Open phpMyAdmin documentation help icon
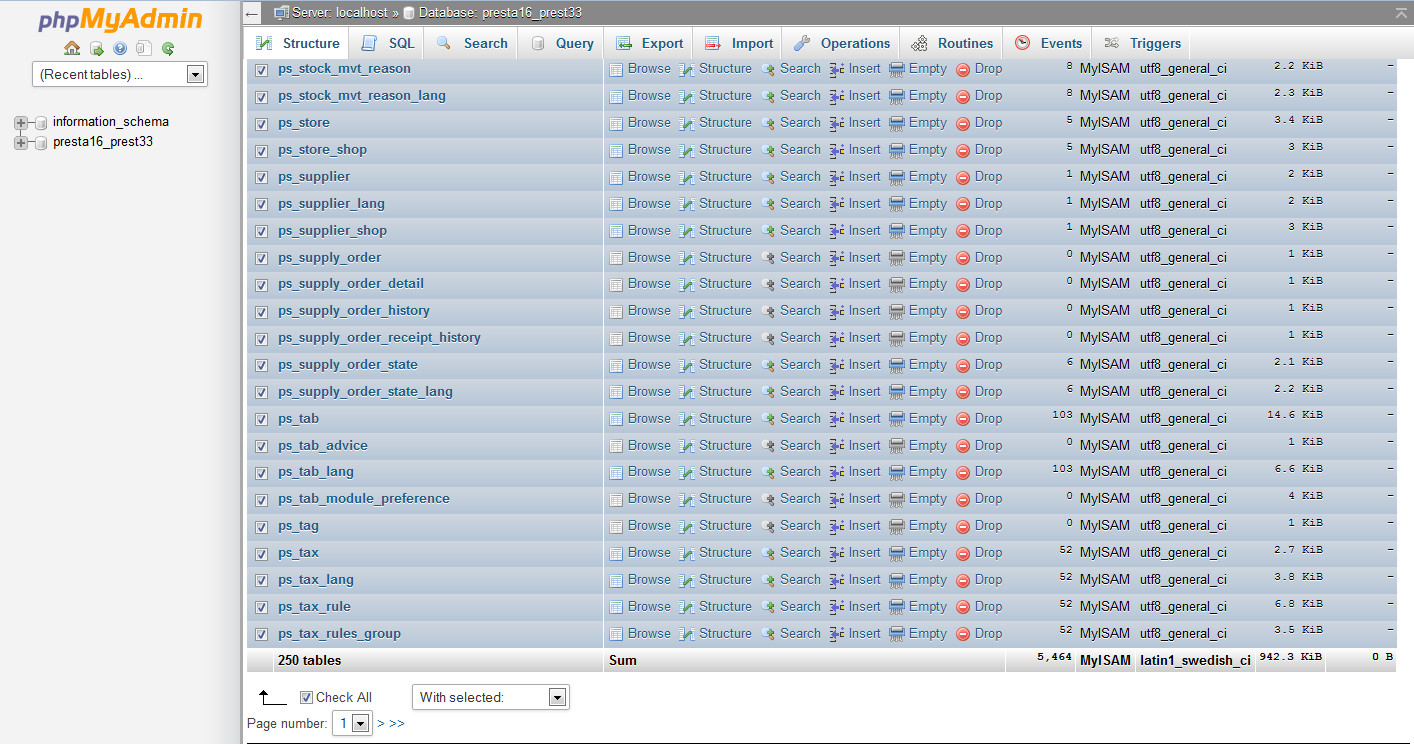1414x749 pixels. click(x=120, y=48)
